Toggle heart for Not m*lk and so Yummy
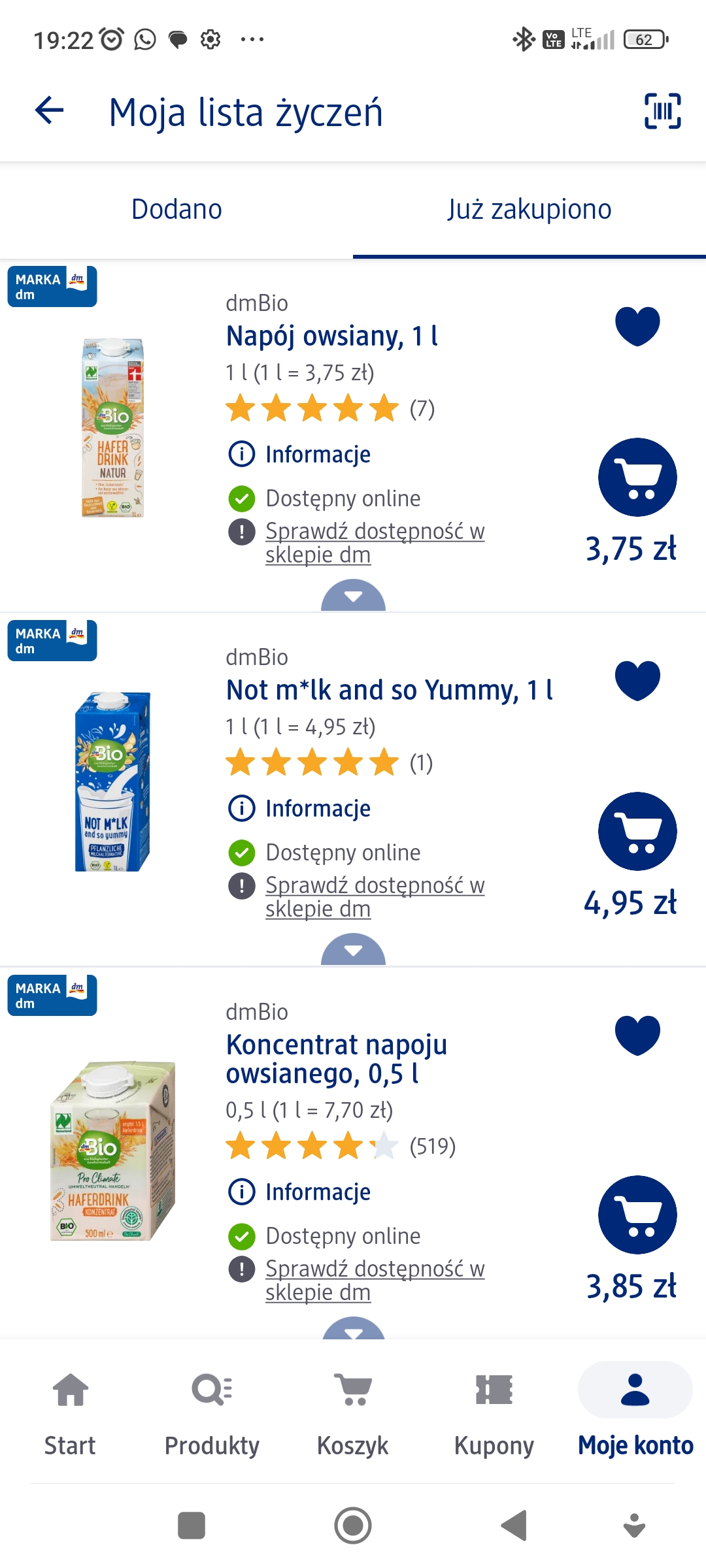The width and height of the screenshot is (706, 1568). [x=637, y=680]
